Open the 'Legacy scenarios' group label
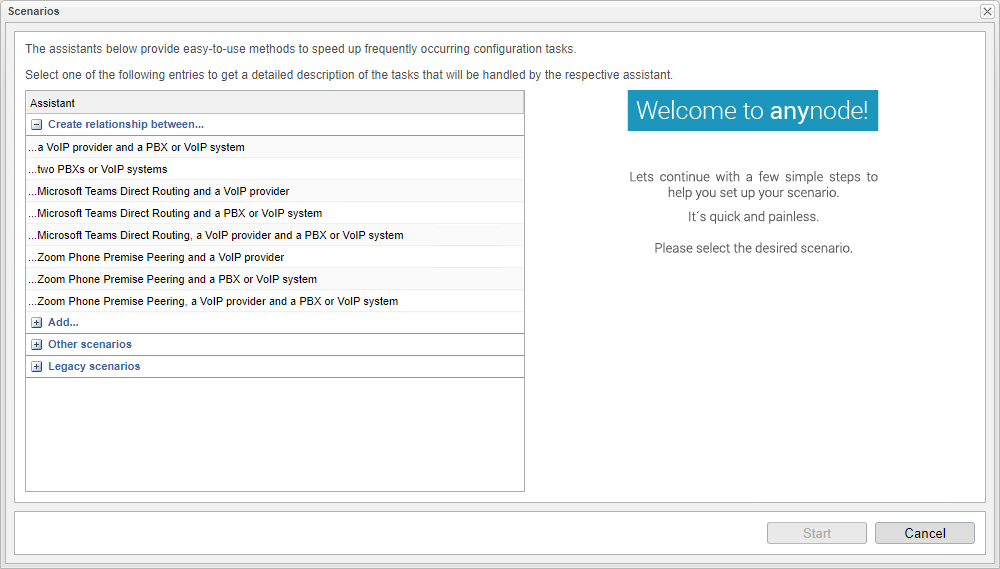1000x569 pixels. click(94, 367)
